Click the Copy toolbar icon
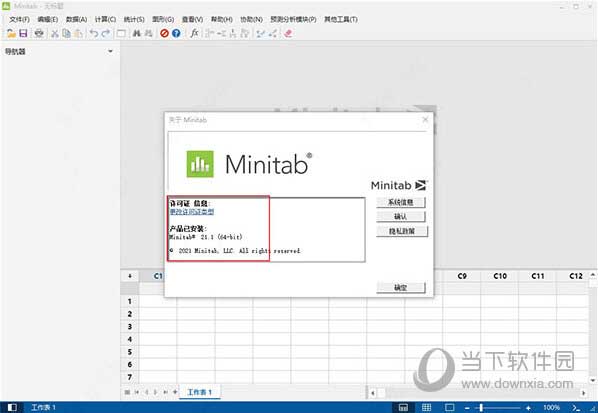 [66, 34]
